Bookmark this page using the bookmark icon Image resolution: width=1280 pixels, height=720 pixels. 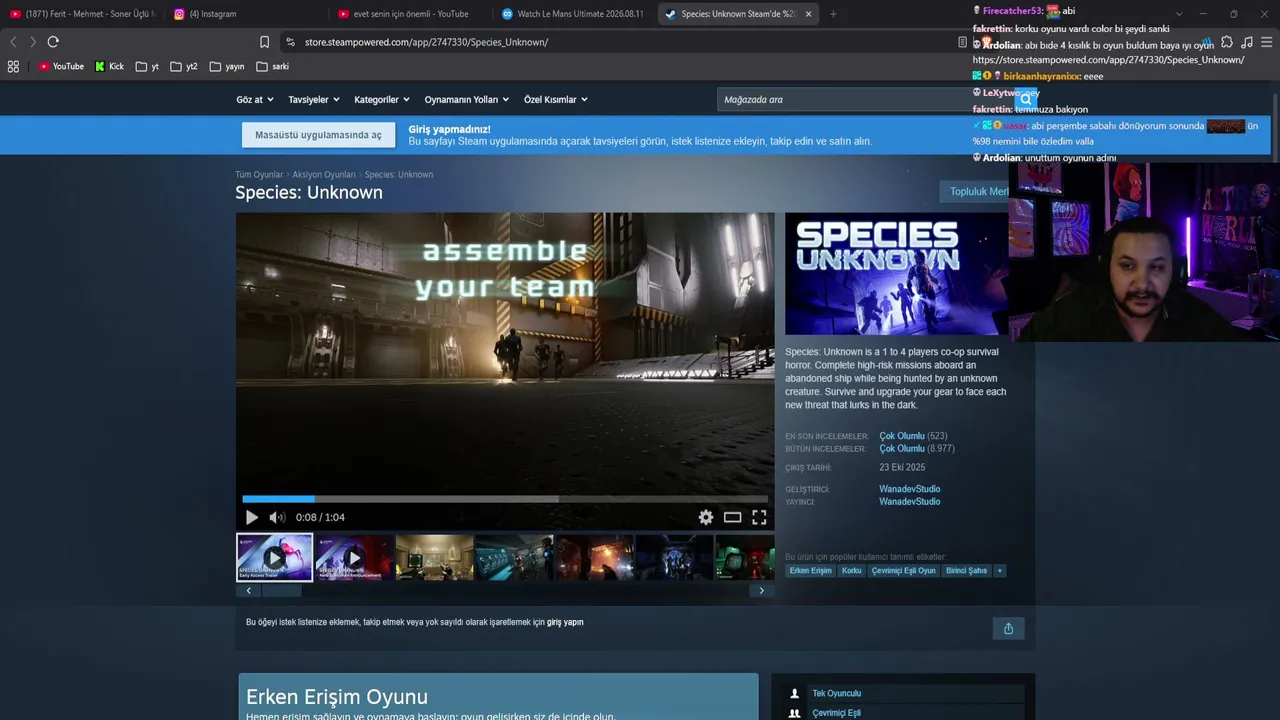tap(264, 42)
